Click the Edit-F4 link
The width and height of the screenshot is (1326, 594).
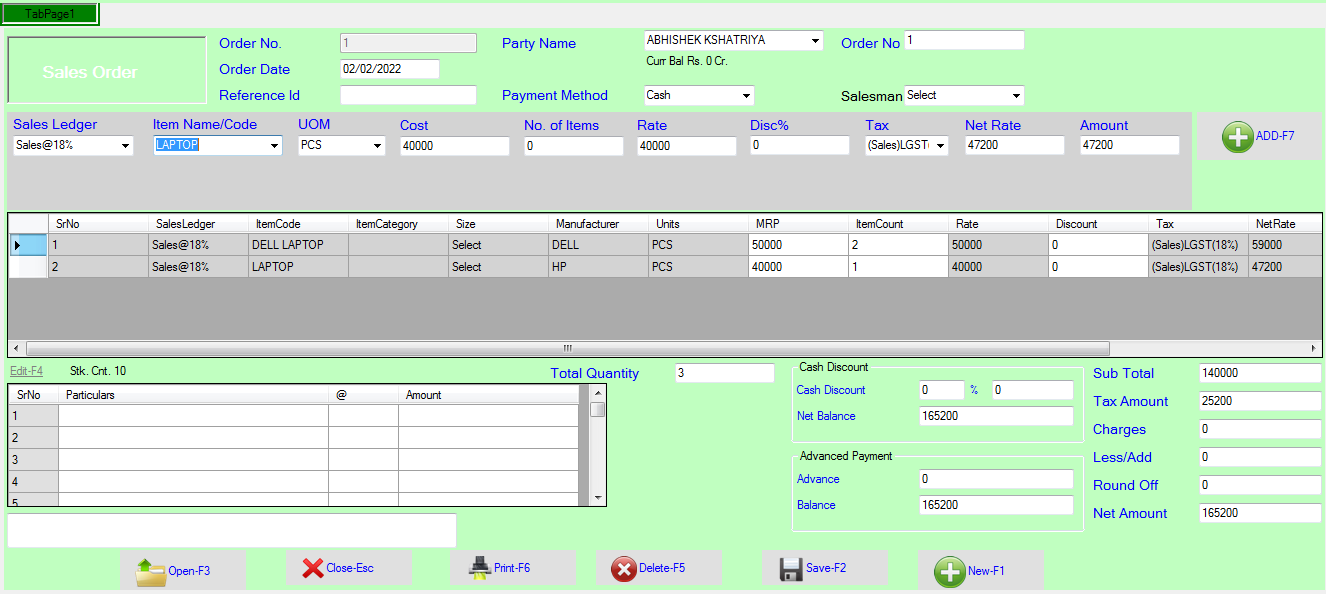tap(26, 371)
